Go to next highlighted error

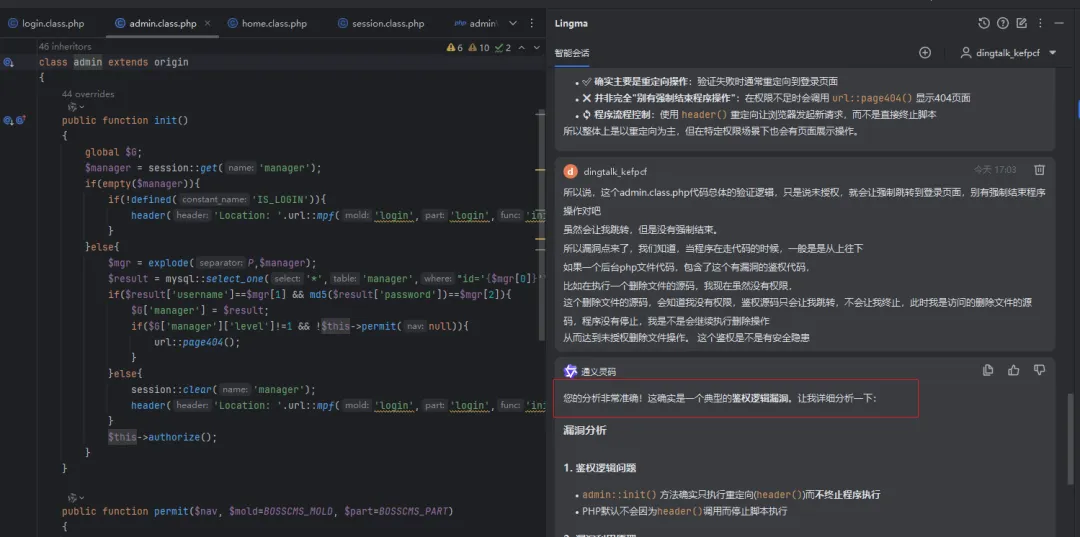pyautogui.click(x=536, y=48)
